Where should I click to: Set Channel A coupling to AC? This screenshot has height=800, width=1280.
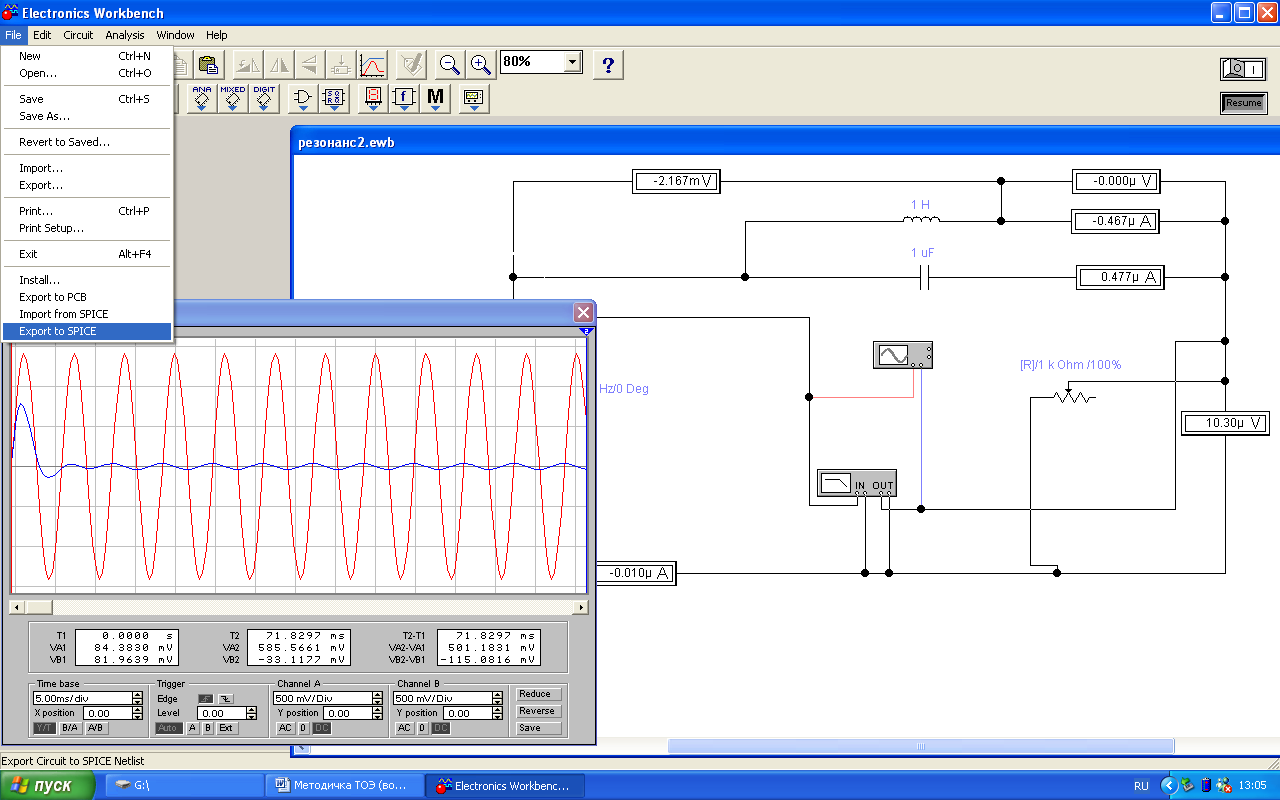[285, 728]
